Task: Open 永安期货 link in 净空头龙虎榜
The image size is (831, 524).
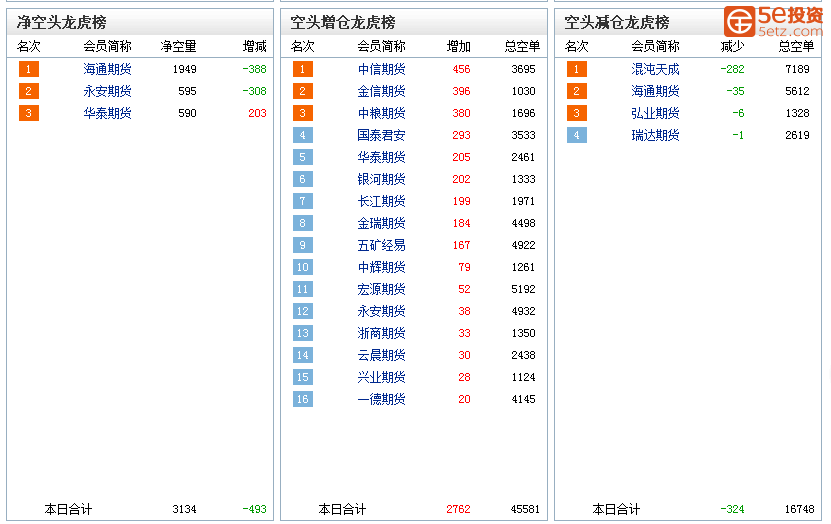Action: [107, 91]
